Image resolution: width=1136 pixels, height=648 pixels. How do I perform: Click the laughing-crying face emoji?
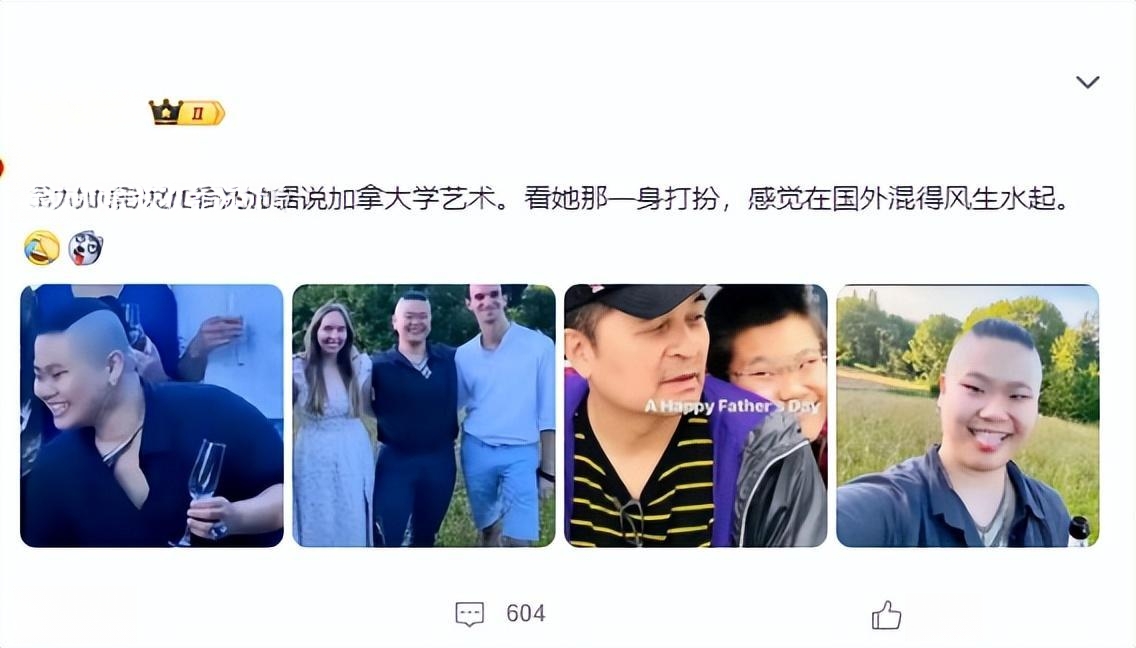(41, 248)
